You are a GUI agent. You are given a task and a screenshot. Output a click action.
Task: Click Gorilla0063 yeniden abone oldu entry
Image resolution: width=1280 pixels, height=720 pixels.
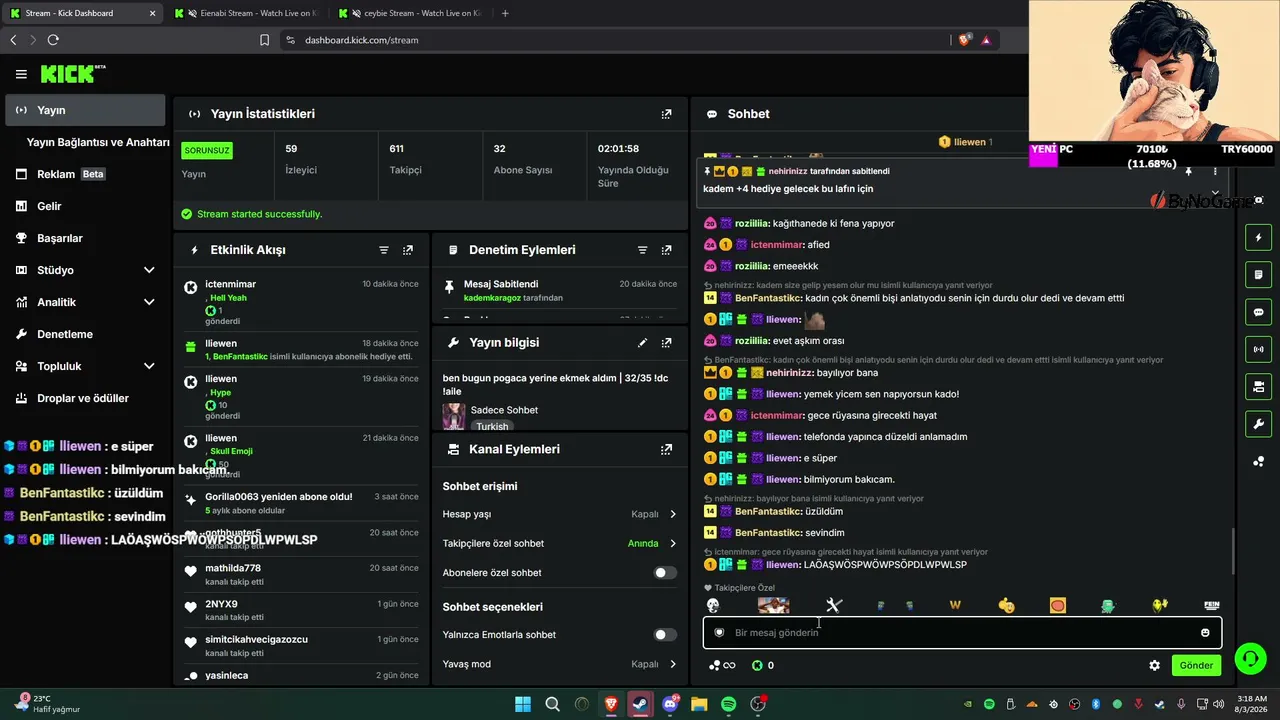(302, 503)
